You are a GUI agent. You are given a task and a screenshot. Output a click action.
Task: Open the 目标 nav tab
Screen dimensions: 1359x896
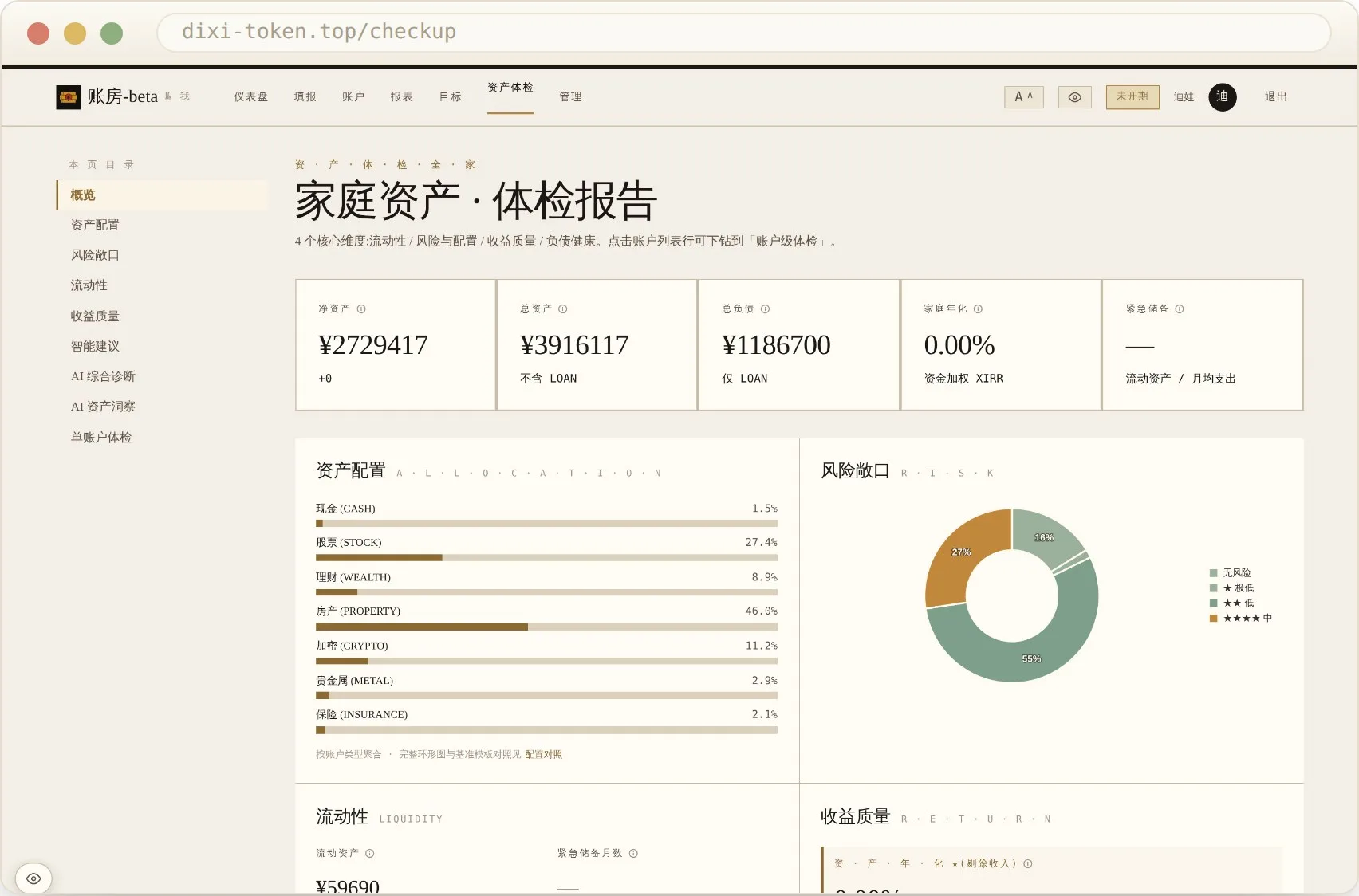pos(451,97)
